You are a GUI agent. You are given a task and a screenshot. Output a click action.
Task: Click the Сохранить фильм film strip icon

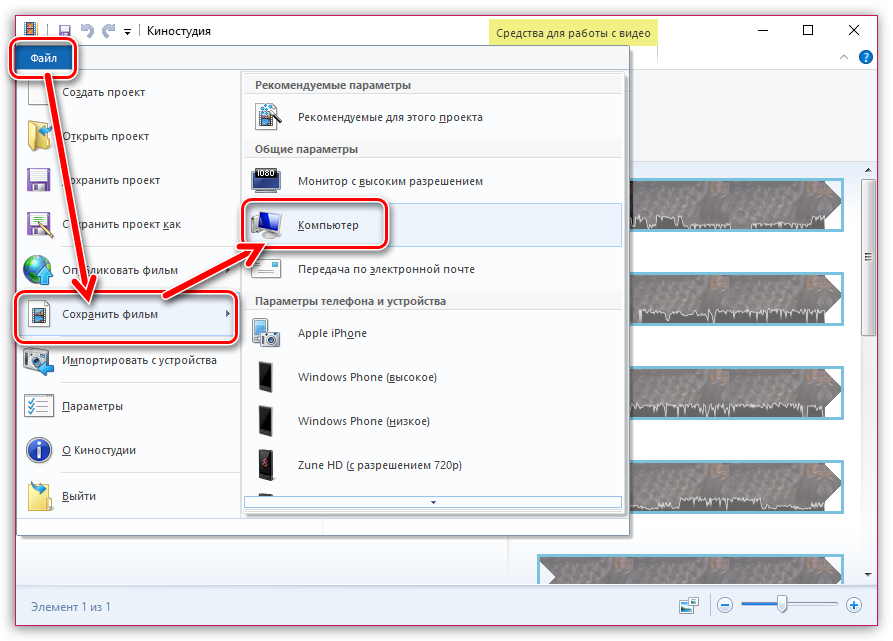[x=39, y=314]
